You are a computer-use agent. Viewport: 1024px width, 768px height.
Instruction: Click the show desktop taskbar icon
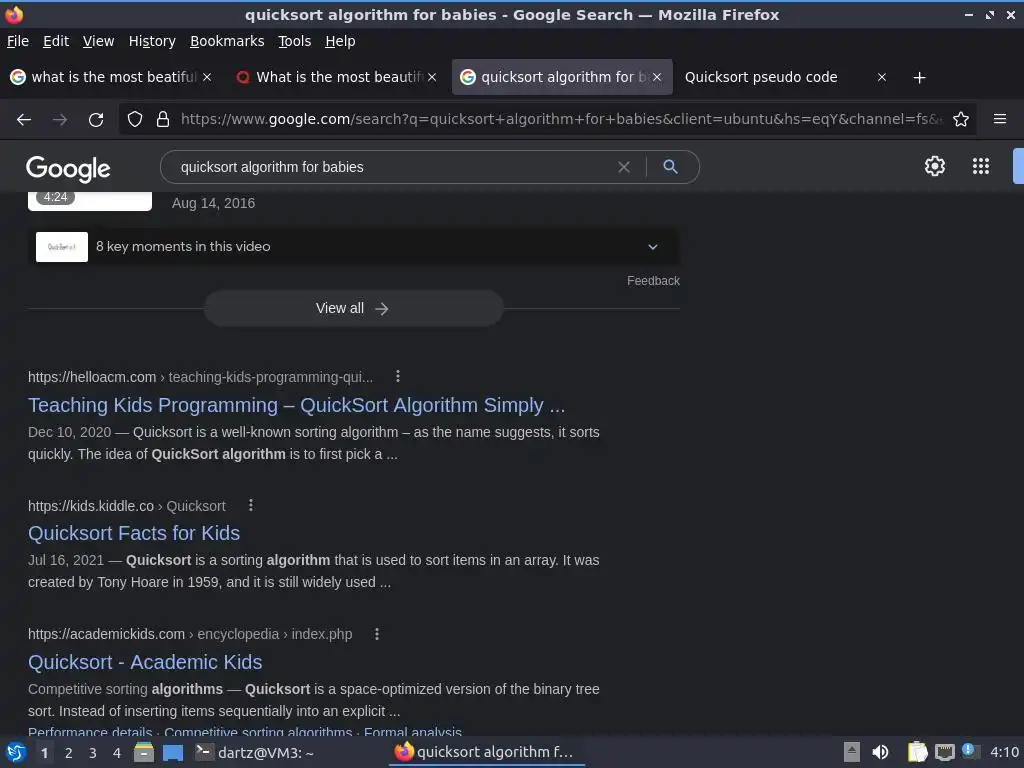click(172, 752)
